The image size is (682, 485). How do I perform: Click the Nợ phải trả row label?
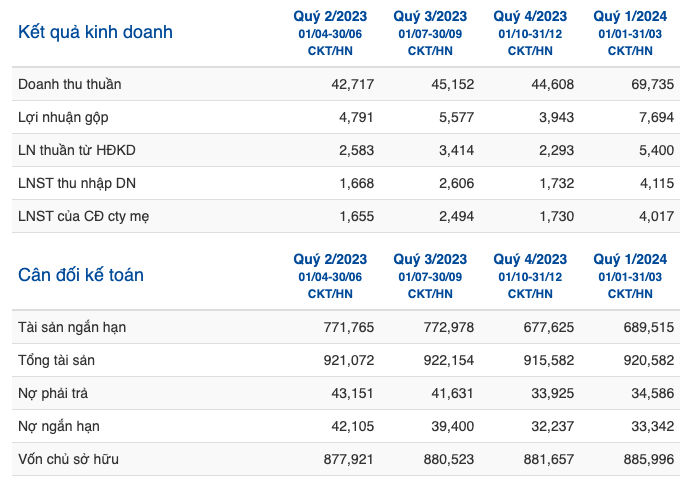pos(53,394)
